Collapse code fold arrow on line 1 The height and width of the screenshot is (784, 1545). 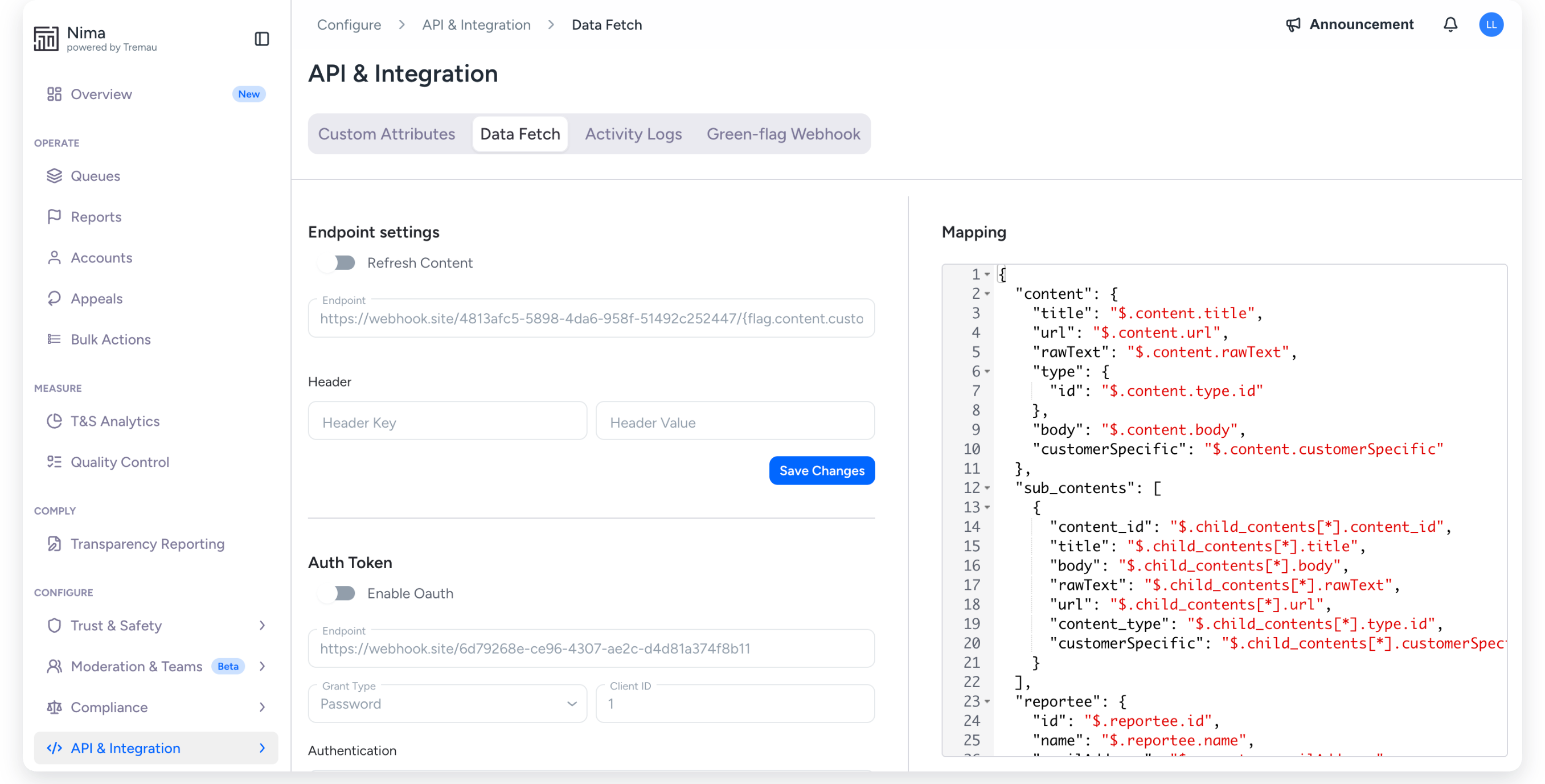click(x=986, y=274)
